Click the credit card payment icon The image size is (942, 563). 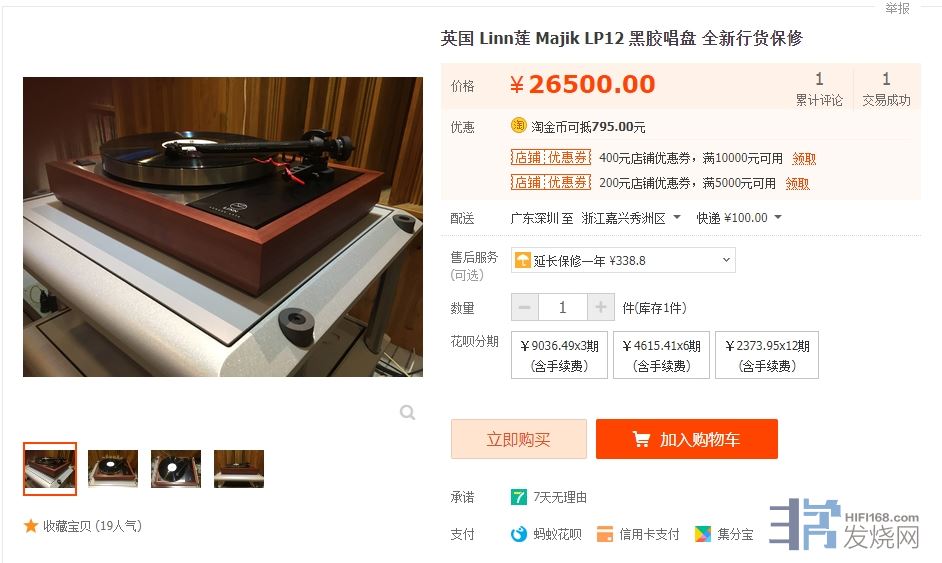click(604, 534)
